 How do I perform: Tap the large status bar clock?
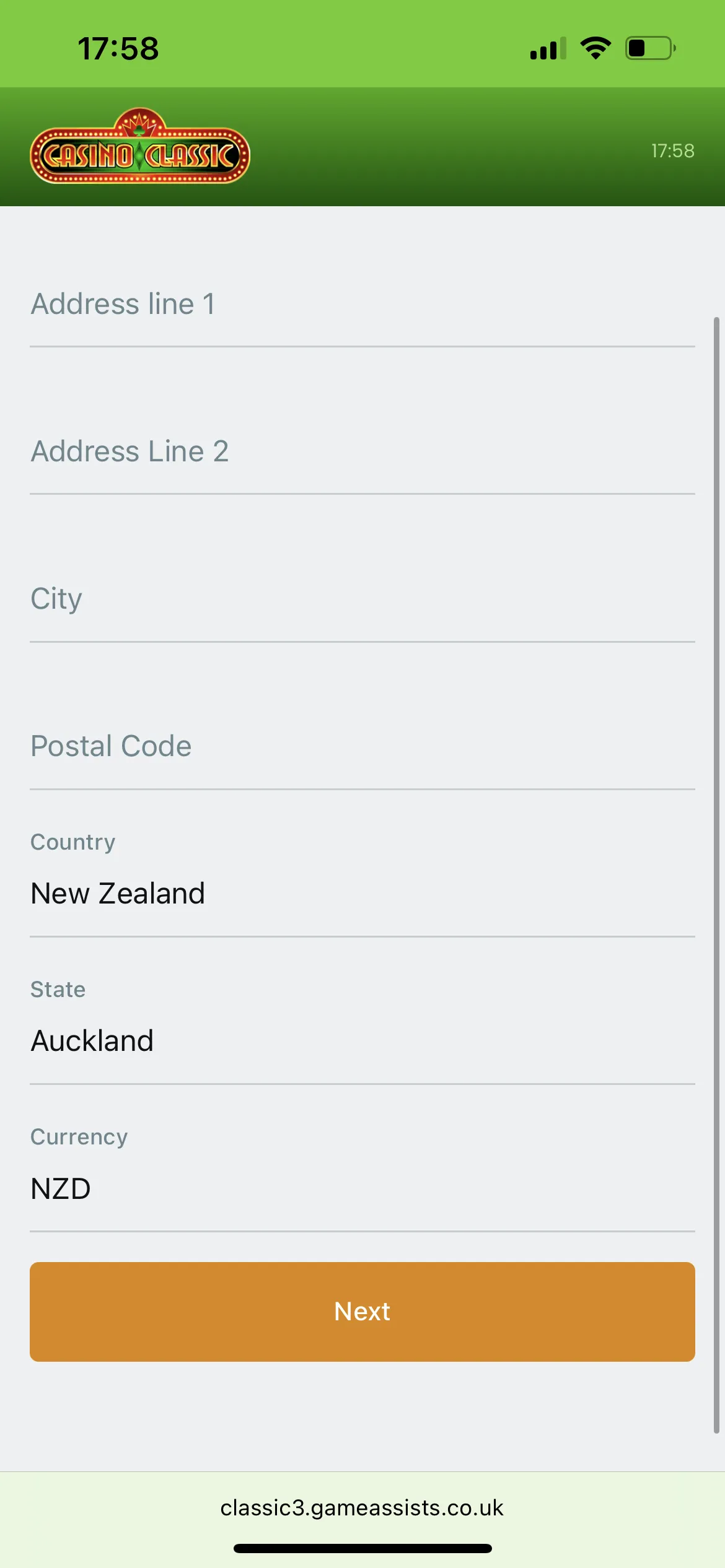(x=118, y=48)
